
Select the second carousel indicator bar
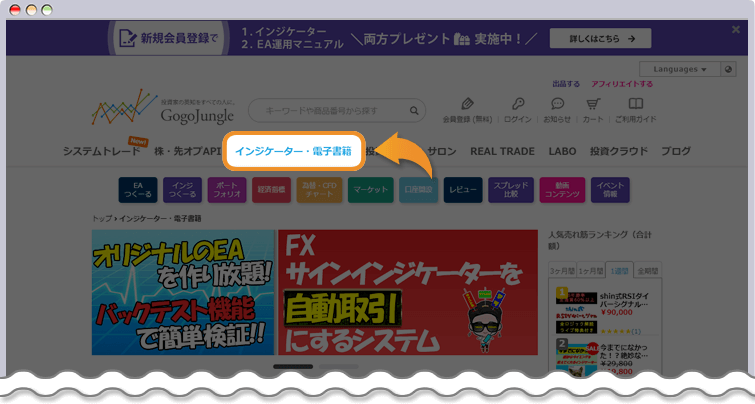pos(338,367)
